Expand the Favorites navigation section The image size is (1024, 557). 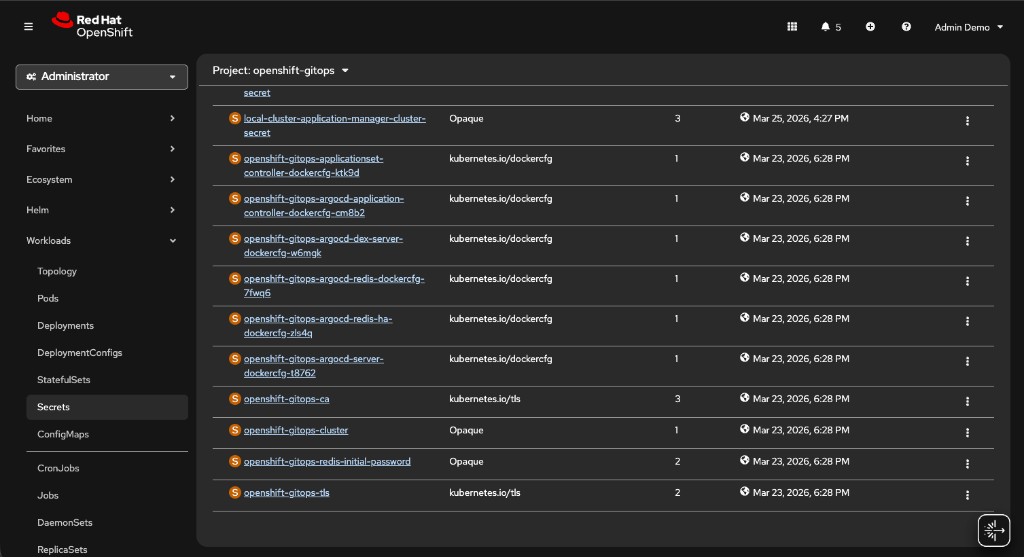101,149
